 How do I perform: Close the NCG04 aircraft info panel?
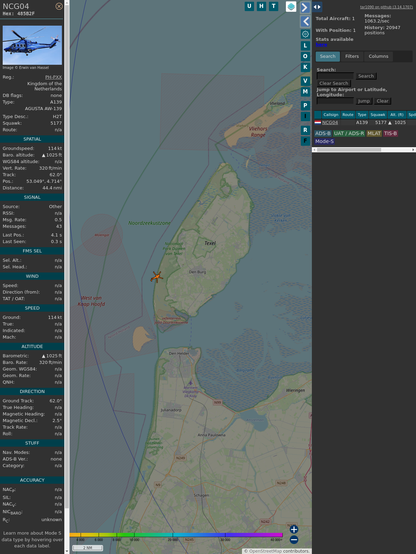(x=59, y=6)
